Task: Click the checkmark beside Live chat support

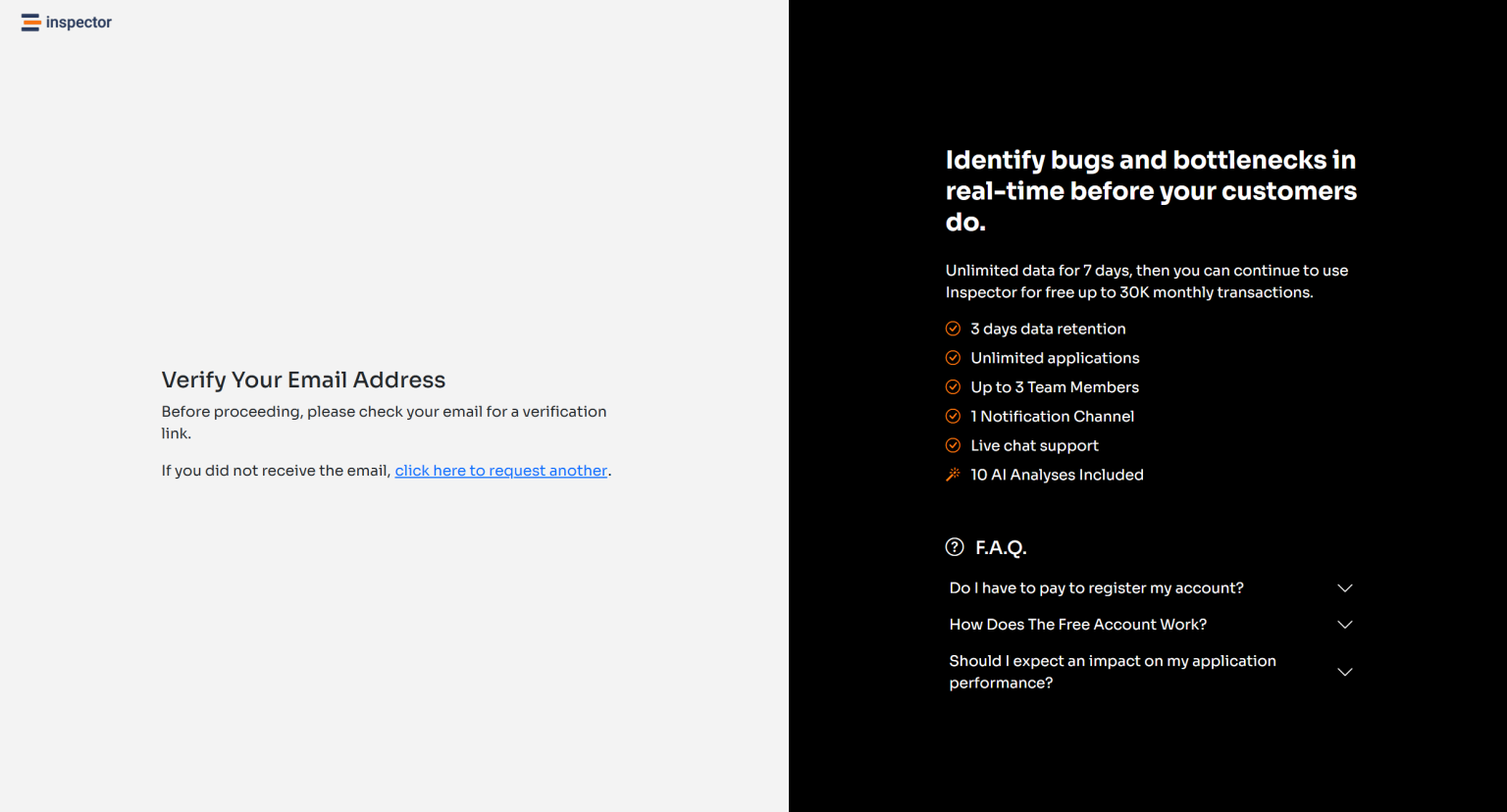Action: (953, 445)
